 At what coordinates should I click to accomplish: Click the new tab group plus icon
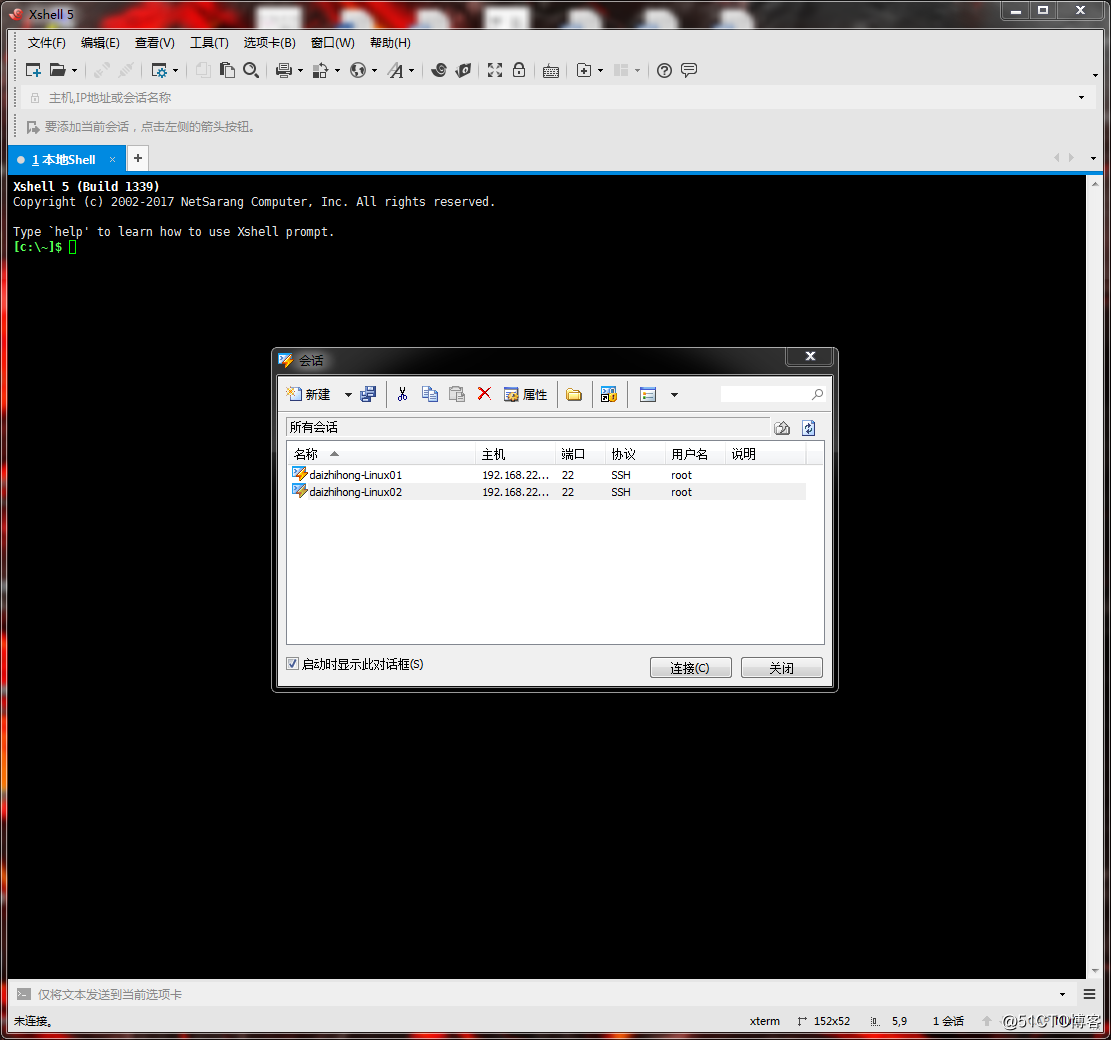coord(584,70)
